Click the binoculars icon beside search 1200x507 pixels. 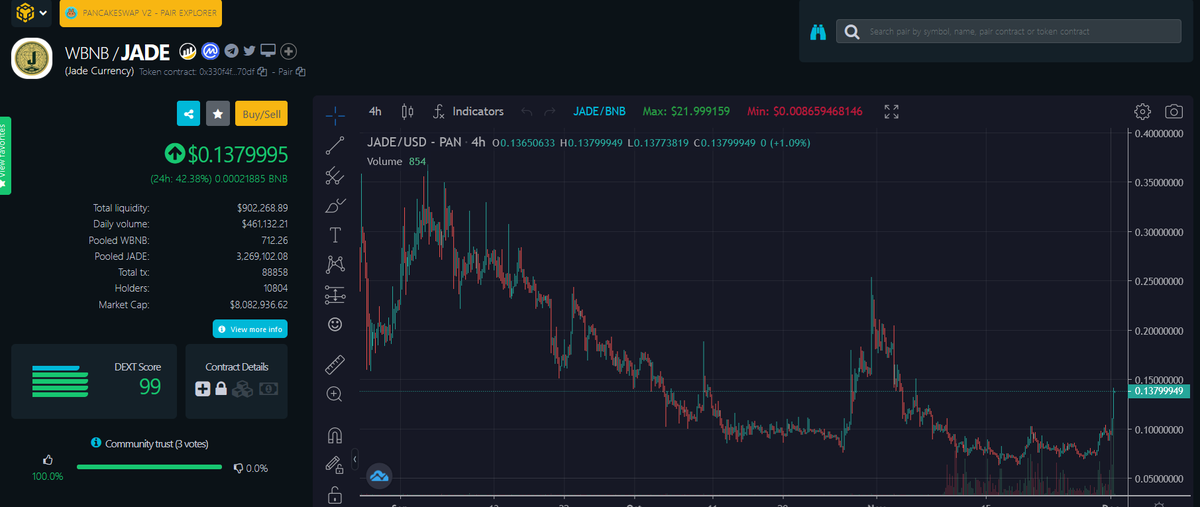818,32
